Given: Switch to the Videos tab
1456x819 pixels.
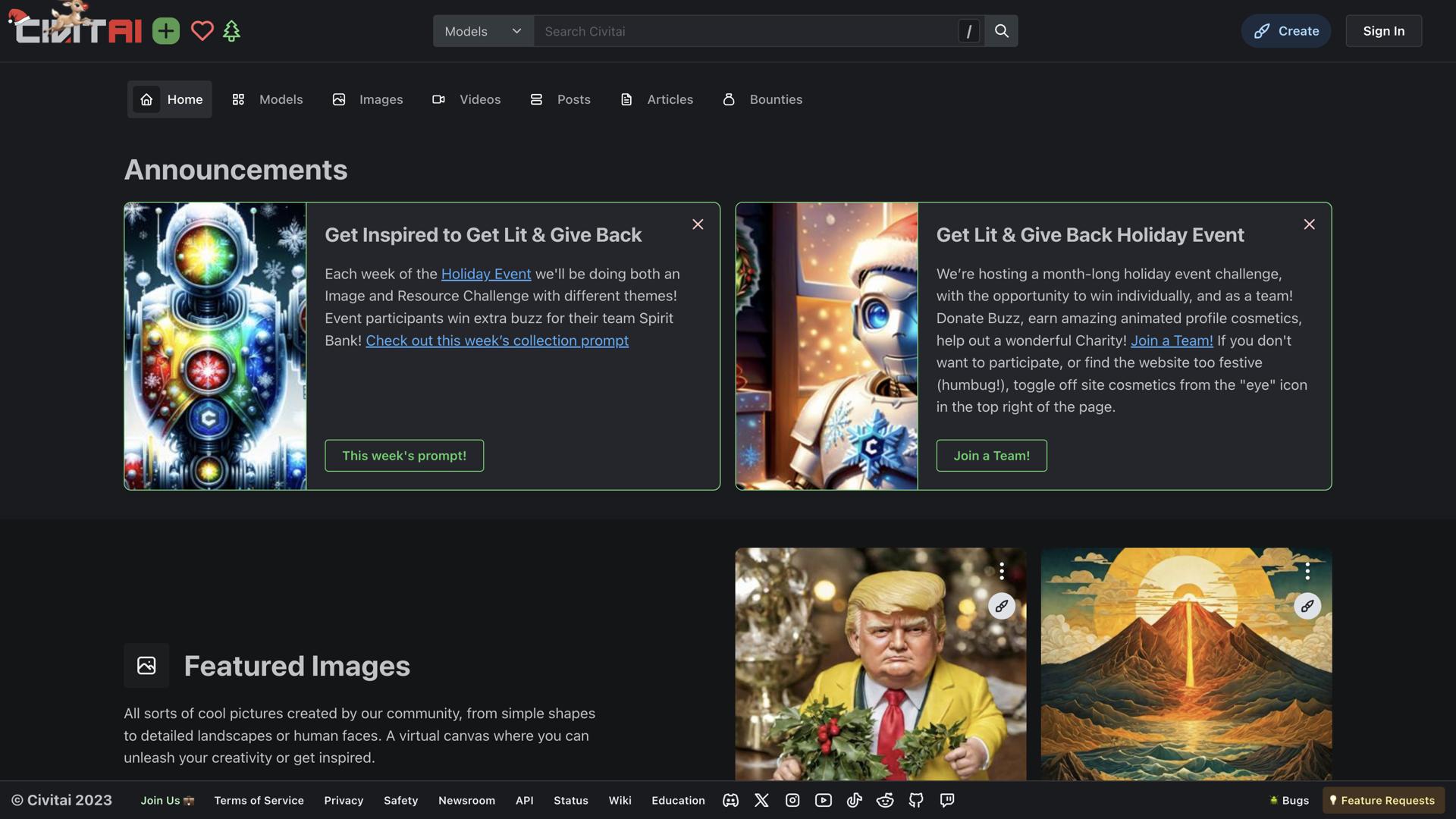Looking at the screenshot, I should pyautogui.click(x=466, y=99).
